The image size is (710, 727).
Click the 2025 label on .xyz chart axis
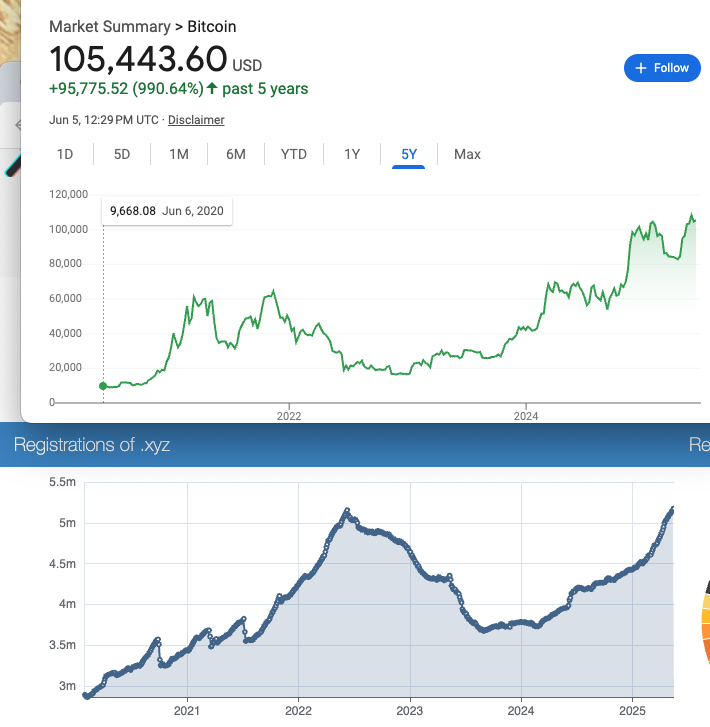pos(633,711)
